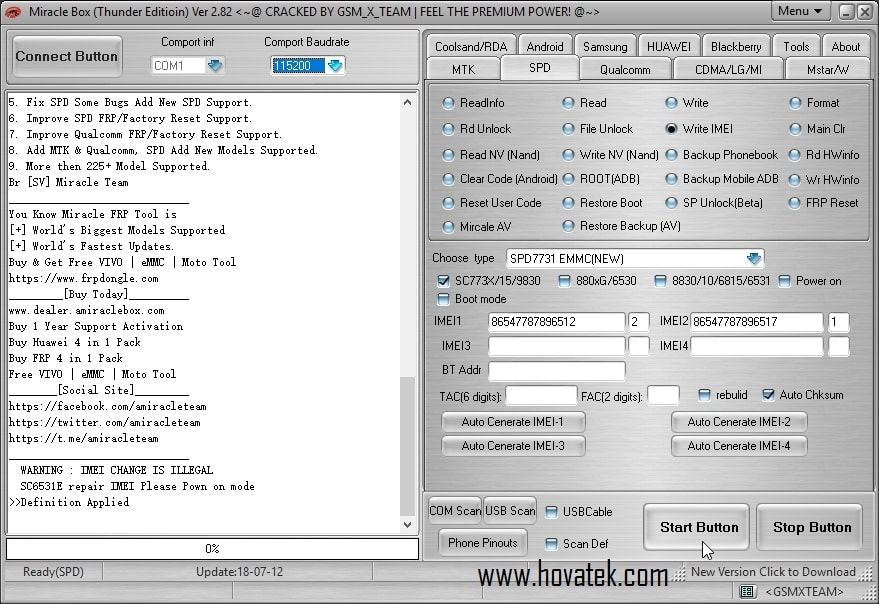Viewport: 879px width, 604px height.
Task: Toggle the rebulid checkbox
Action: click(704, 395)
